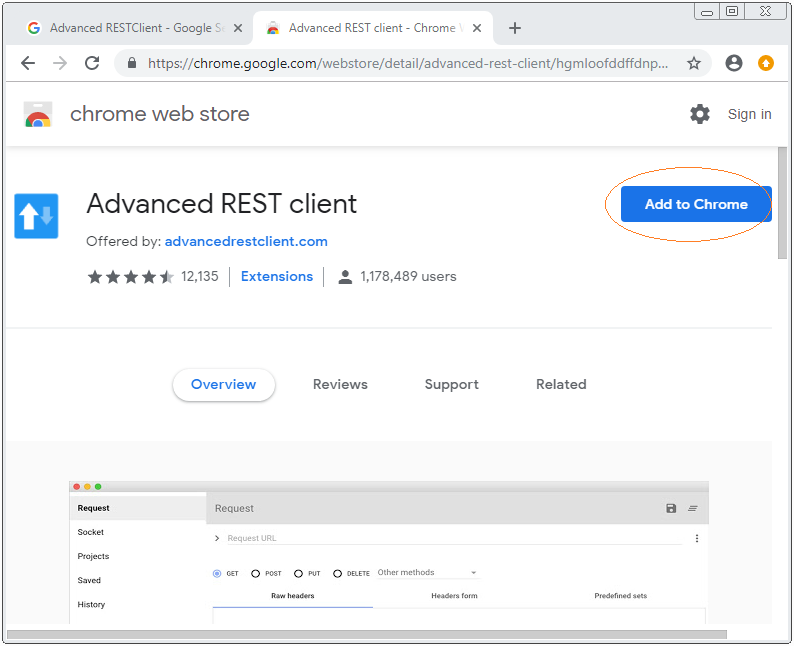794x646 pixels.
Task: Click the chrome web store title
Action: [x=160, y=114]
